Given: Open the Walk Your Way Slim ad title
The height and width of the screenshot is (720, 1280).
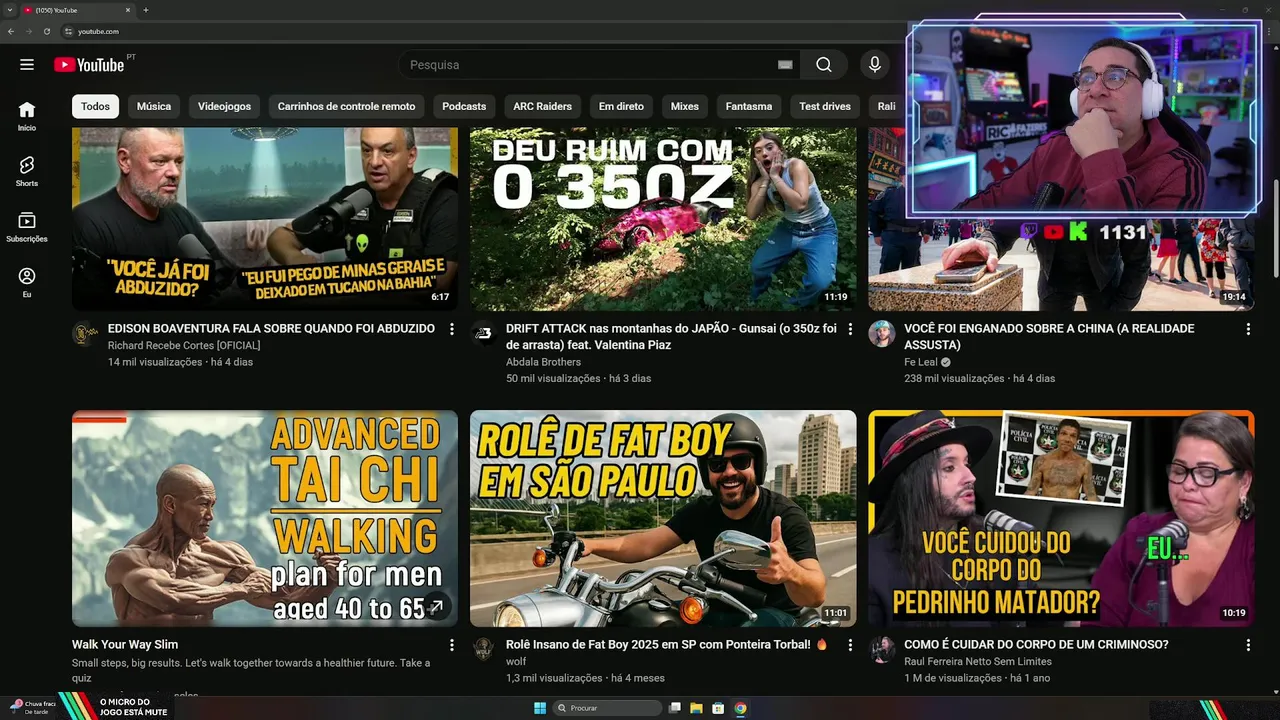Looking at the screenshot, I should 125,645.
